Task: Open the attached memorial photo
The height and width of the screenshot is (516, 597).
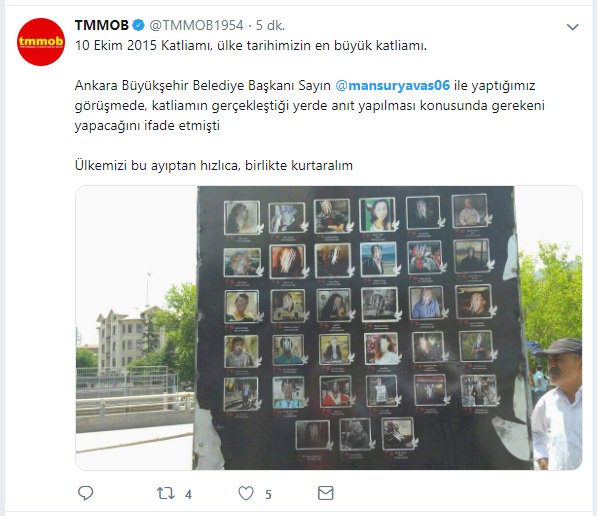Action: coord(329,328)
